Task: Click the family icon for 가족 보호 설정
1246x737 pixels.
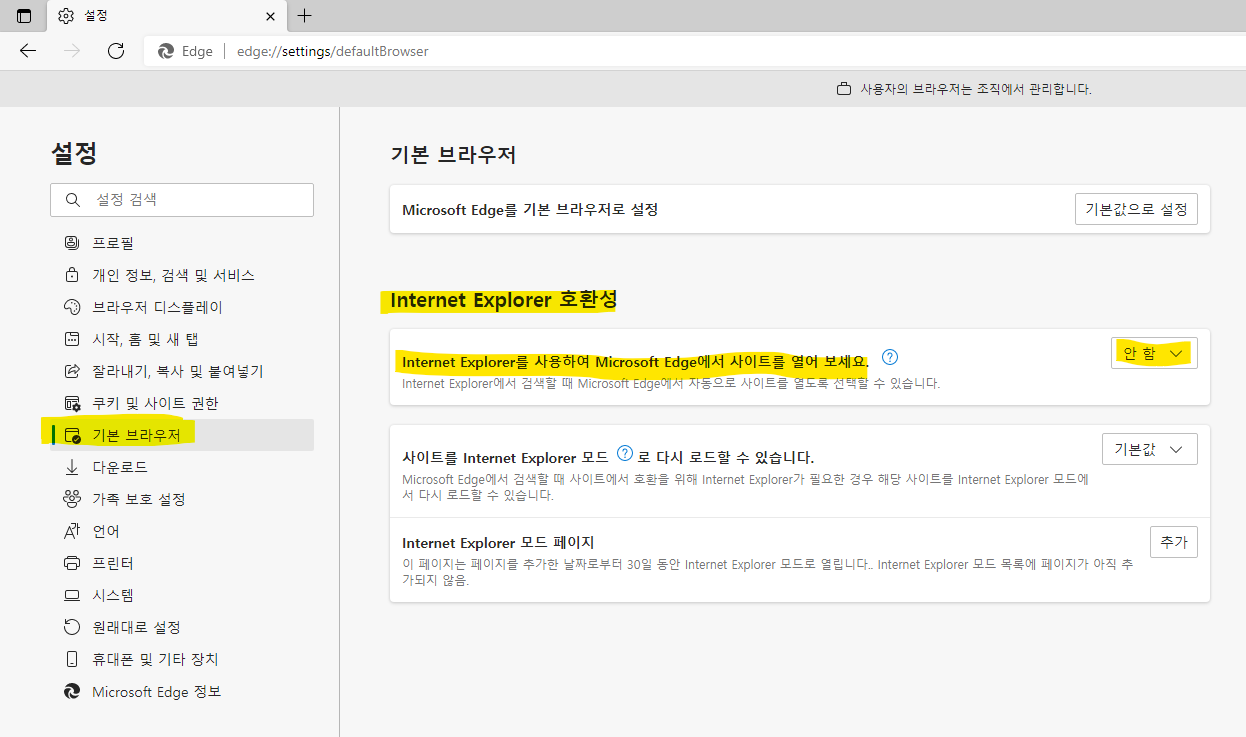Action: coord(71,499)
